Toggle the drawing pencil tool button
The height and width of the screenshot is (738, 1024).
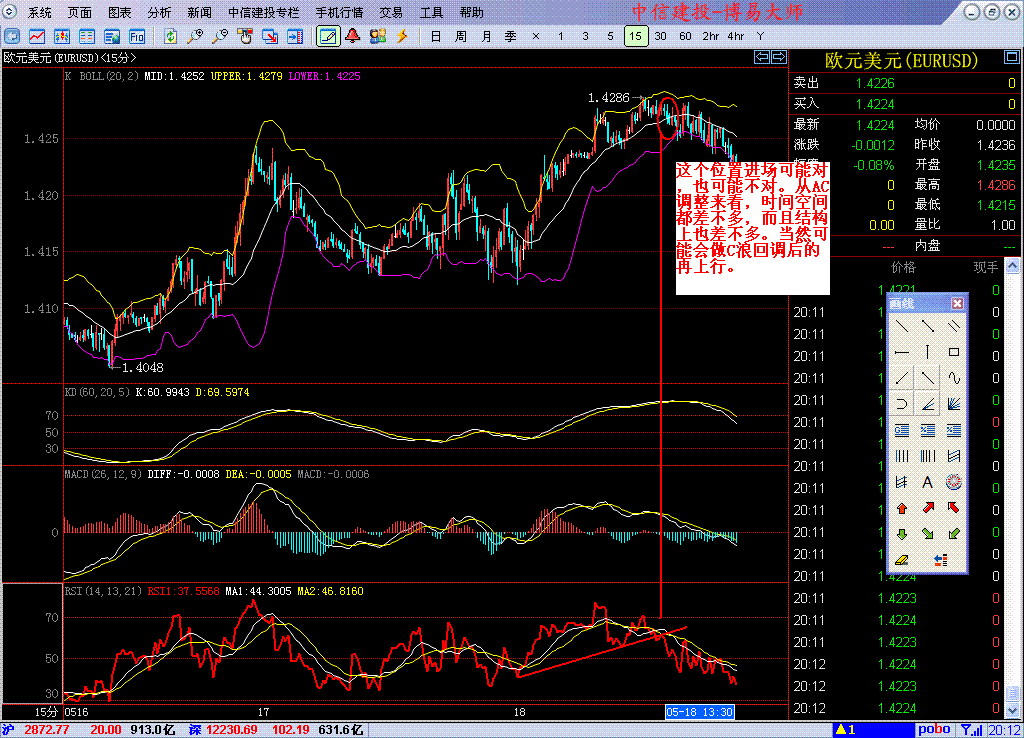[328, 37]
